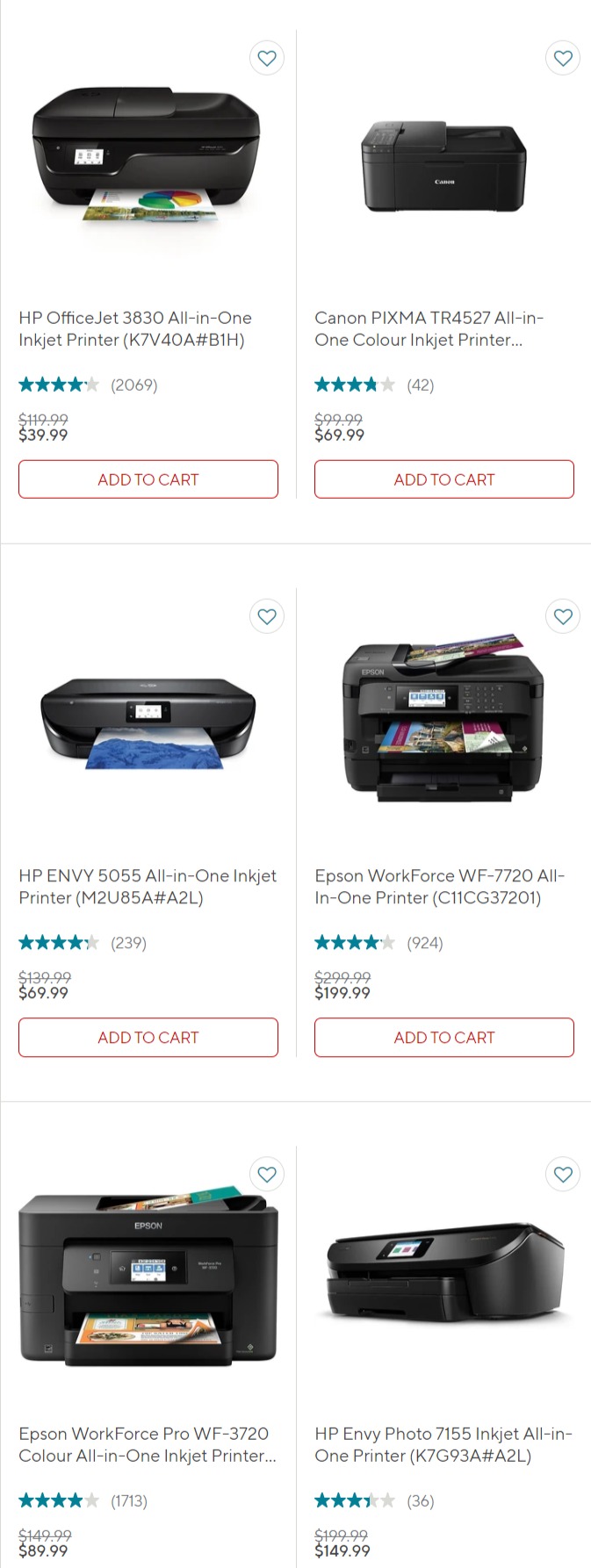Select the HP OfficeJet 3830 printer image

pos(147,154)
